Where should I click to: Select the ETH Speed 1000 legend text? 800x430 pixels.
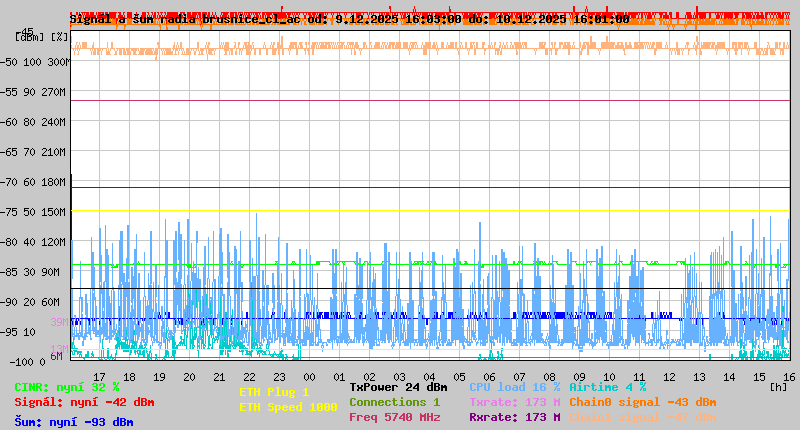click(x=288, y=407)
